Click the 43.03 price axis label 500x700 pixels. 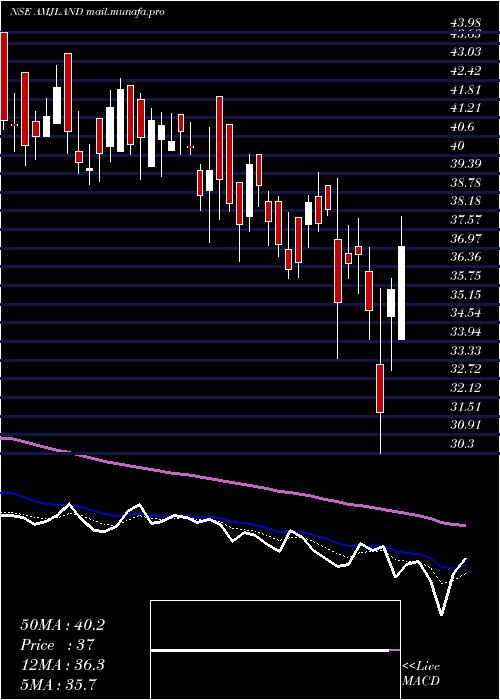coord(466,52)
